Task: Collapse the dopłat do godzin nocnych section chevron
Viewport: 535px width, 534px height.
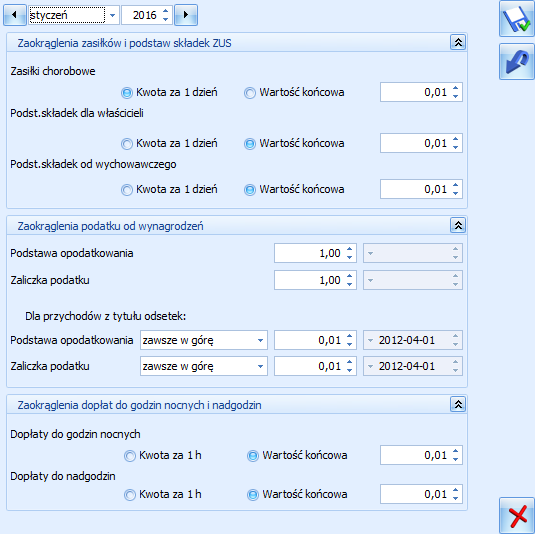Action: [x=458, y=404]
